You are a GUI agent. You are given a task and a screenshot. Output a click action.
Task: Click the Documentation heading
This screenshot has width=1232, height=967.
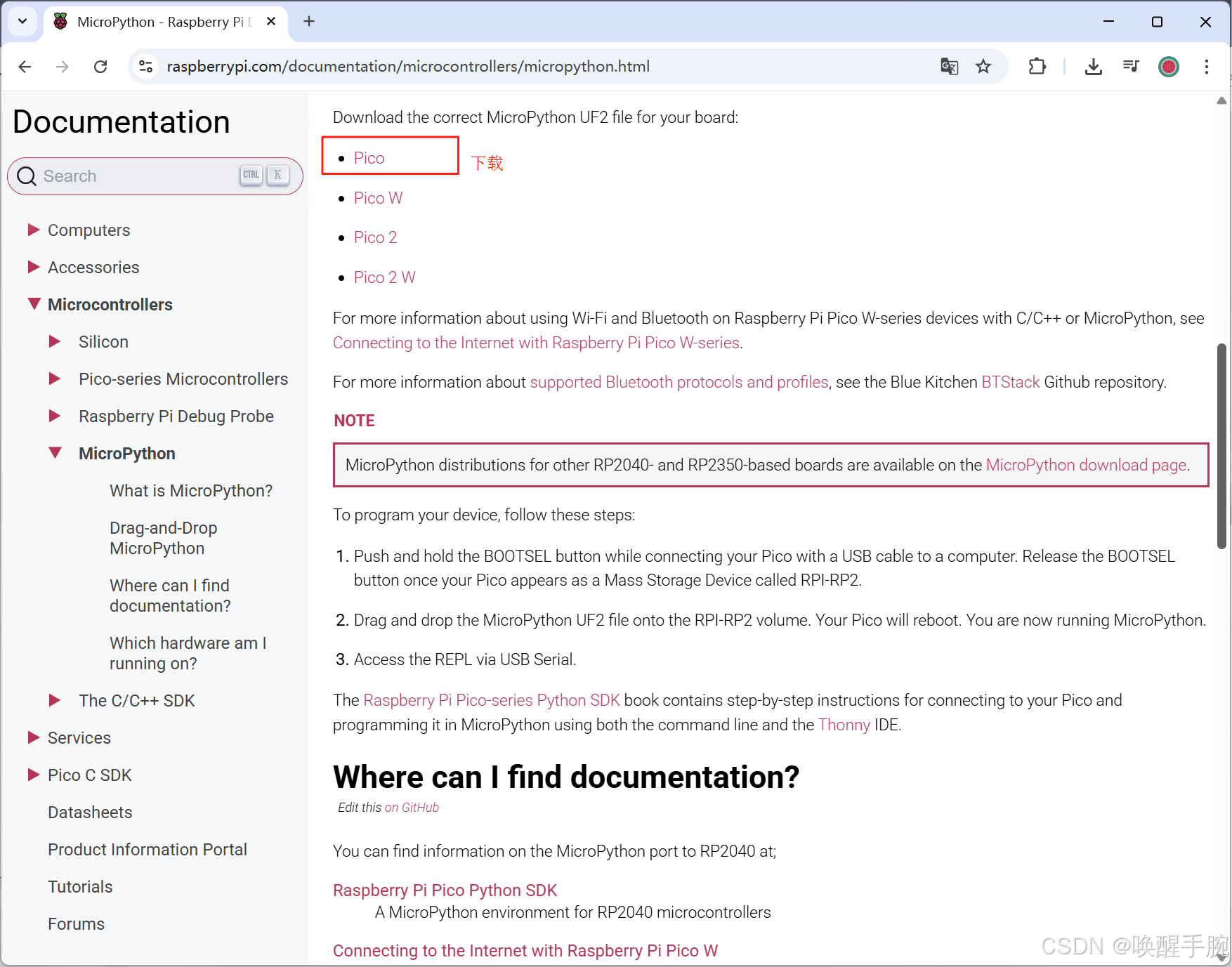click(x=122, y=121)
